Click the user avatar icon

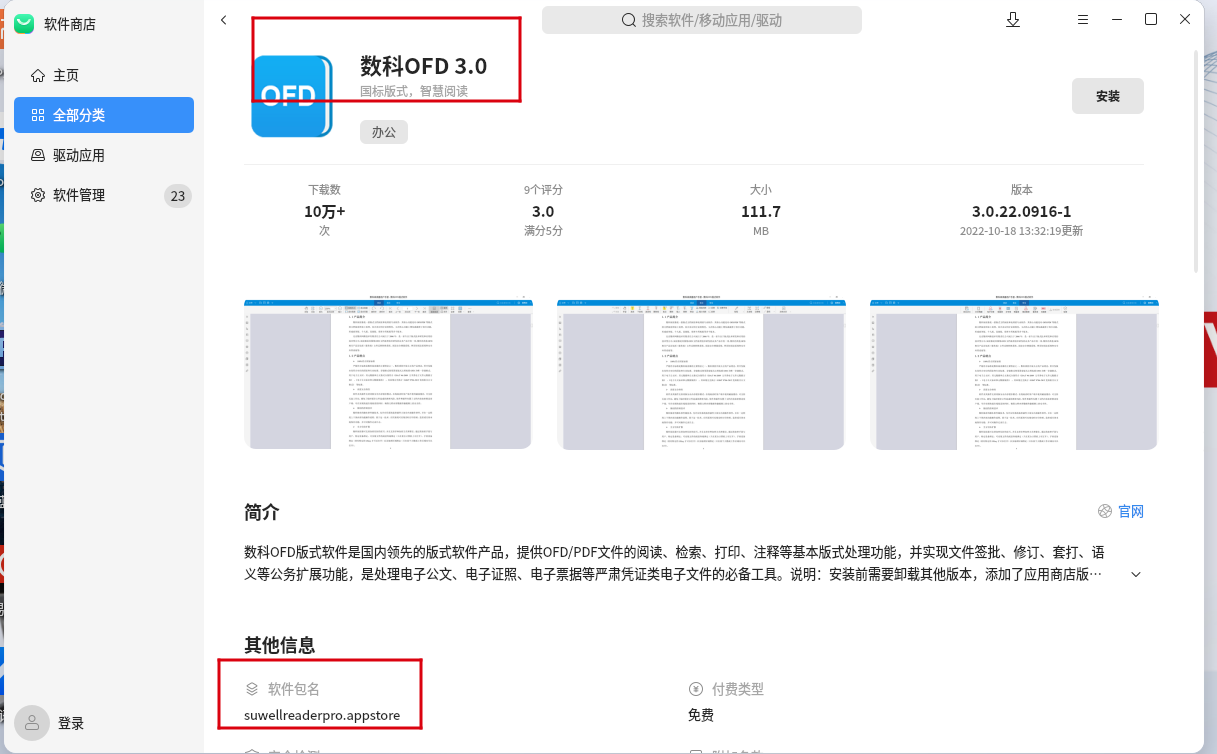coord(33,722)
